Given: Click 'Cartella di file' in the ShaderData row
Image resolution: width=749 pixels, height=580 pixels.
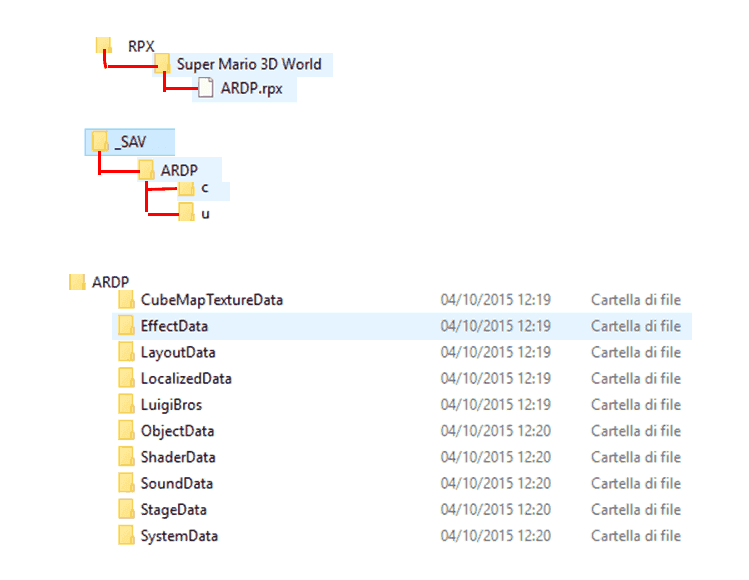Looking at the screenshot, I should point(636,458).
